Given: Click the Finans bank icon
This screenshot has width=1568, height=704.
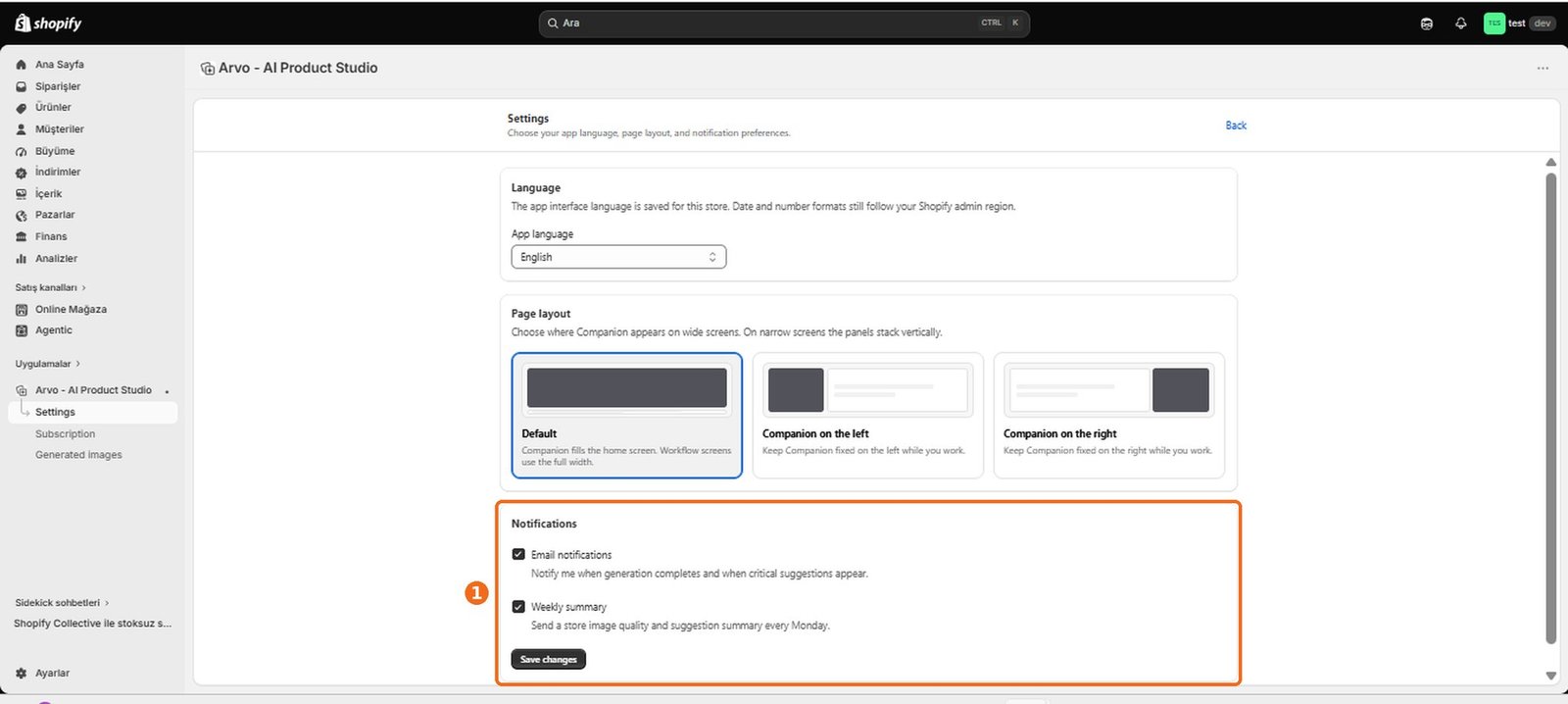Looking at the screenshot, I should (22, 237).
